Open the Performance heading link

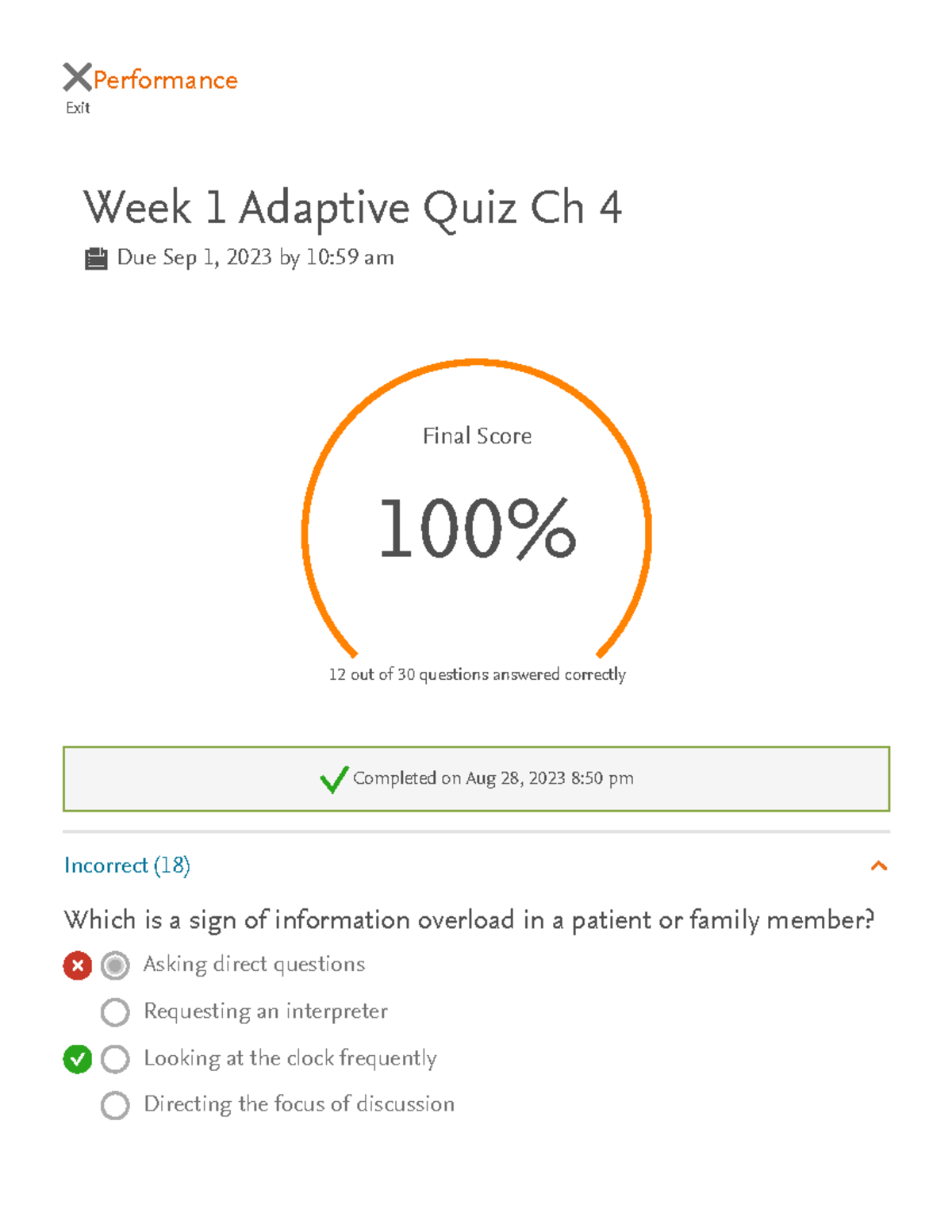165,80
